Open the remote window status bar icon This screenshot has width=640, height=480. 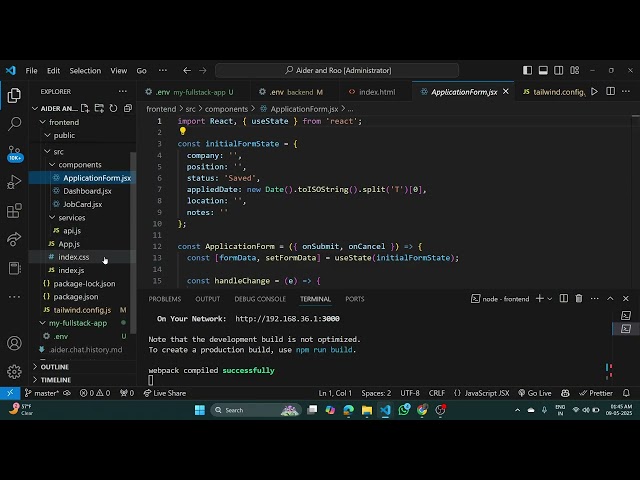pos(10,393)
